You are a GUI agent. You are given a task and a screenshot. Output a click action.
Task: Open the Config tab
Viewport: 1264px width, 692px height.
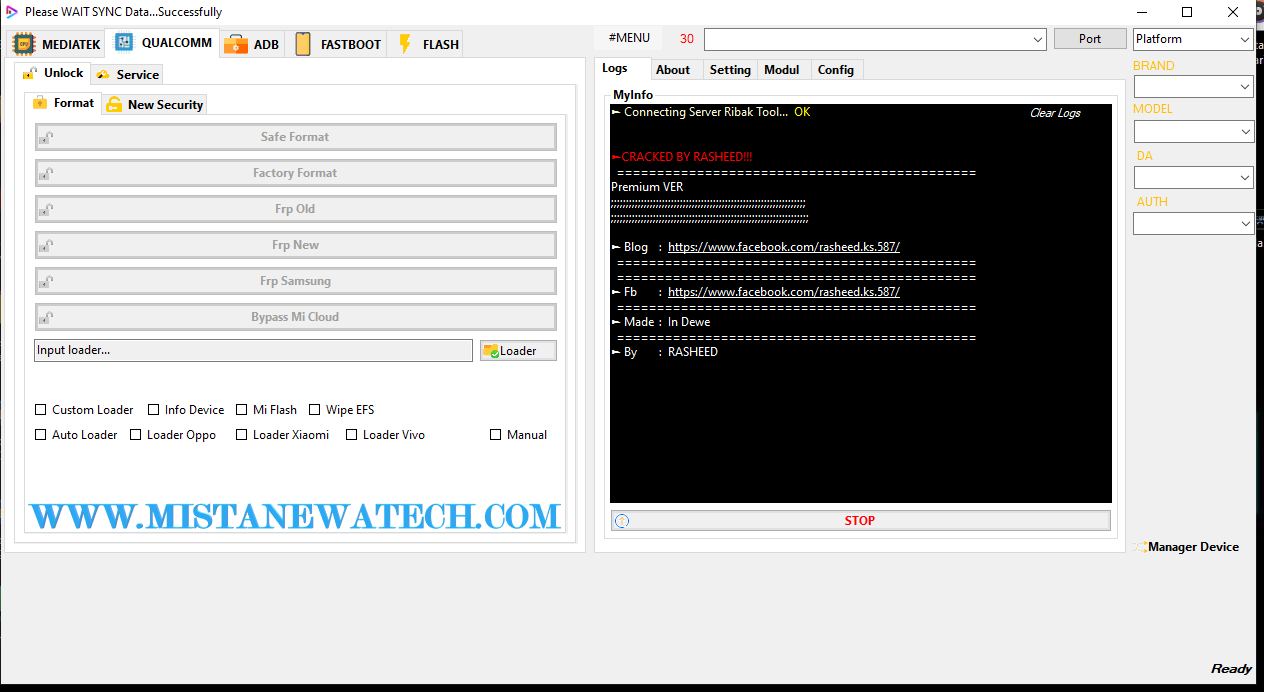[x=836, y=70]
